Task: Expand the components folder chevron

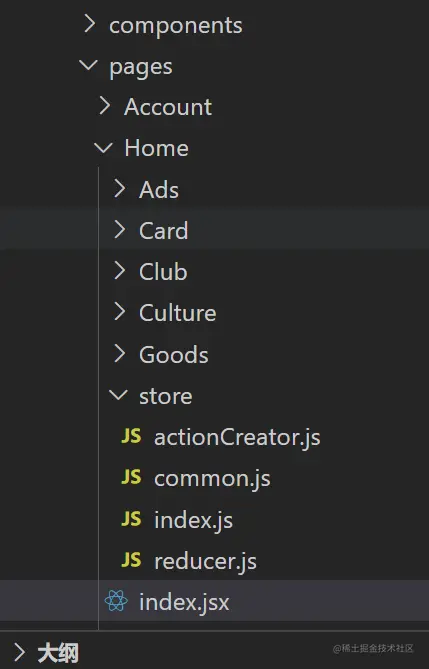Action: click(89, 23)
